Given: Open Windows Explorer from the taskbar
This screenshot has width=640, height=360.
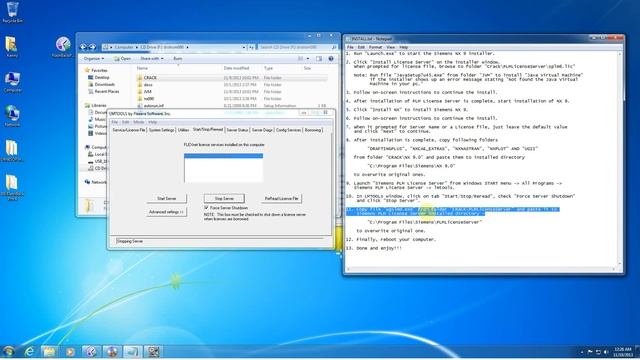Looking at the screenshot, I should click(x=49, y=351).
